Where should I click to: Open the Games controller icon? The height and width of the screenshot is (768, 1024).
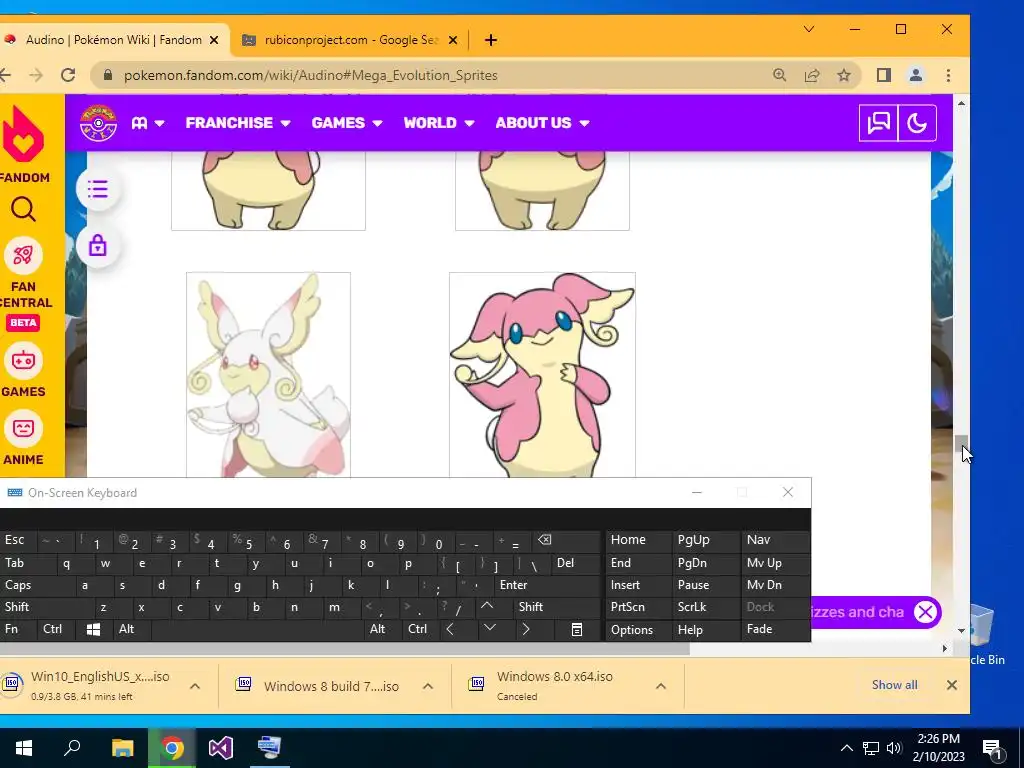pyautogui.click(x=23, y=360)
